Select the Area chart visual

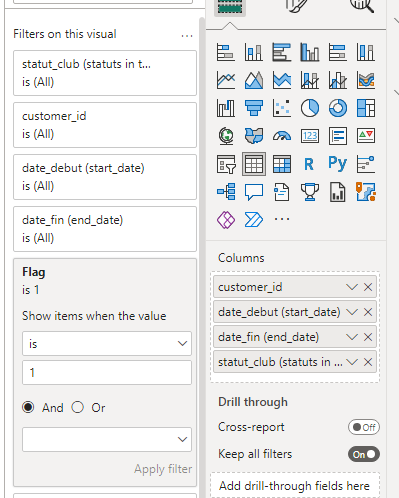click(x=254, y=80)
